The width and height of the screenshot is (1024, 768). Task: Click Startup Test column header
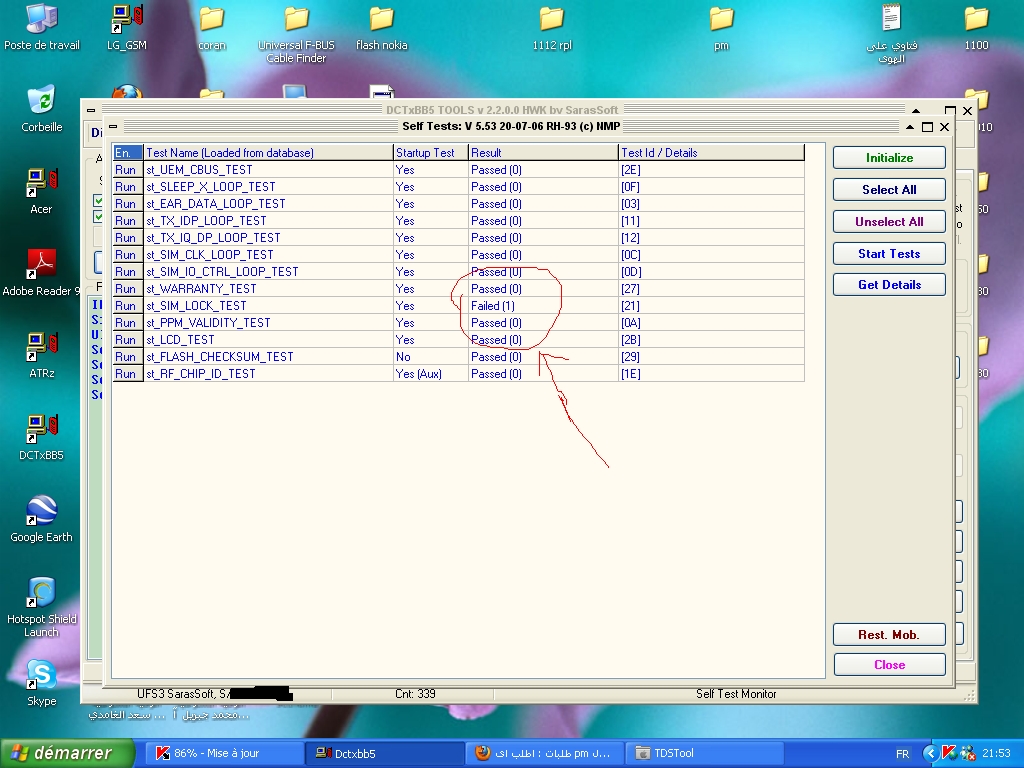pyautogui.click(x=431, y=153)
